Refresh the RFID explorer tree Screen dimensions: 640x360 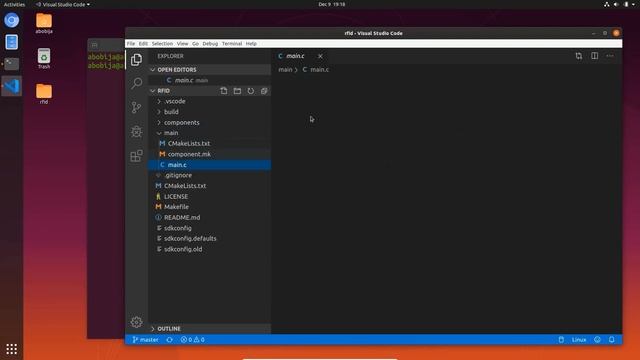click(x=251, y=91)
